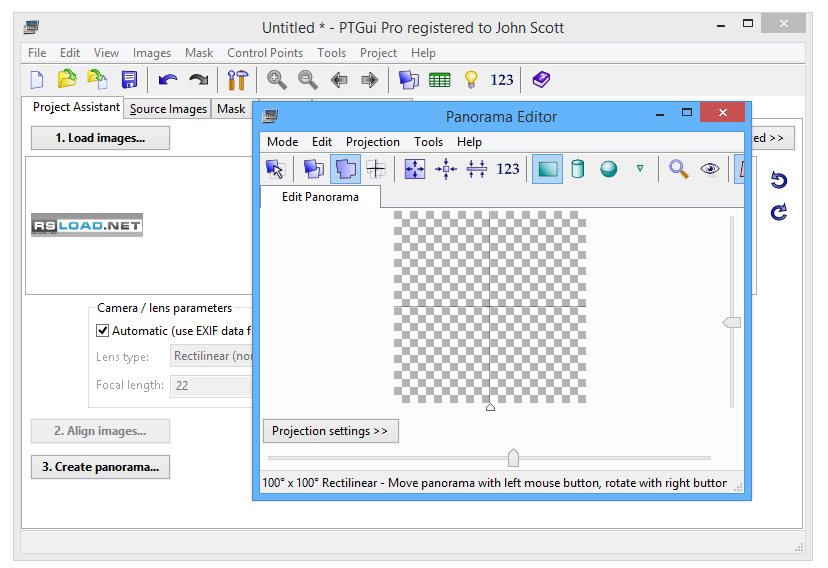Zoom in with the plus magnifier icon
Screen dimensions: 828x568
tap(276, 80)
